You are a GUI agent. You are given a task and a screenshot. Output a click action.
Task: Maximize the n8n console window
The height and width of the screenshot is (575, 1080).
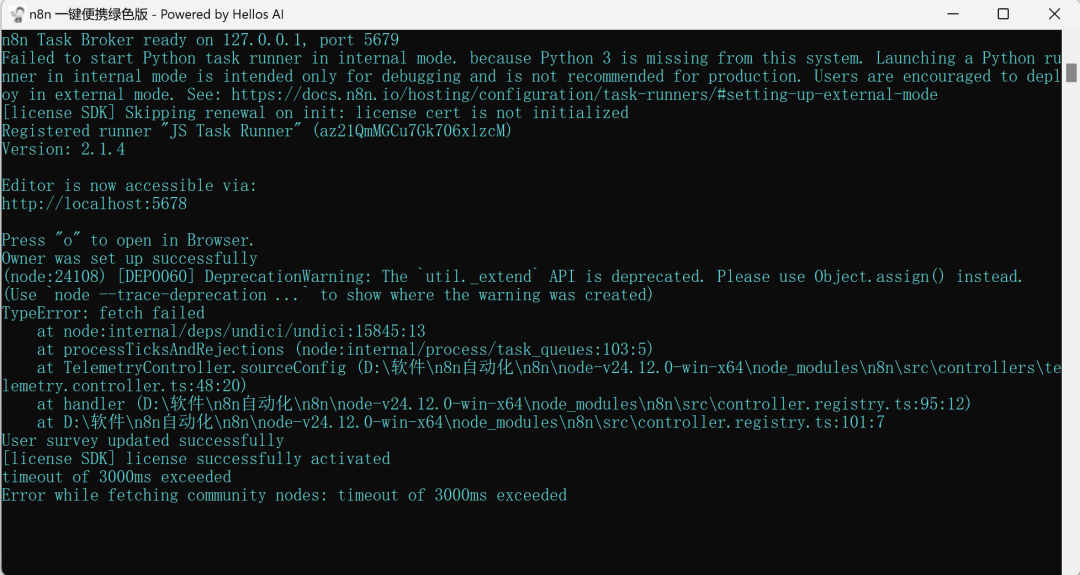1003,14
